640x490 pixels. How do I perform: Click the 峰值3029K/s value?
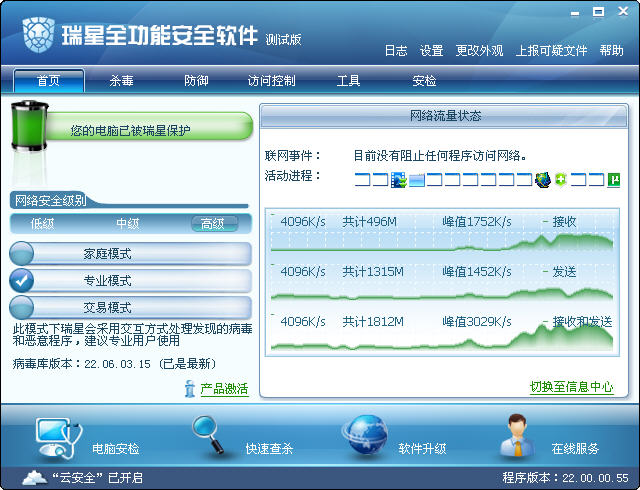[477, 322]
